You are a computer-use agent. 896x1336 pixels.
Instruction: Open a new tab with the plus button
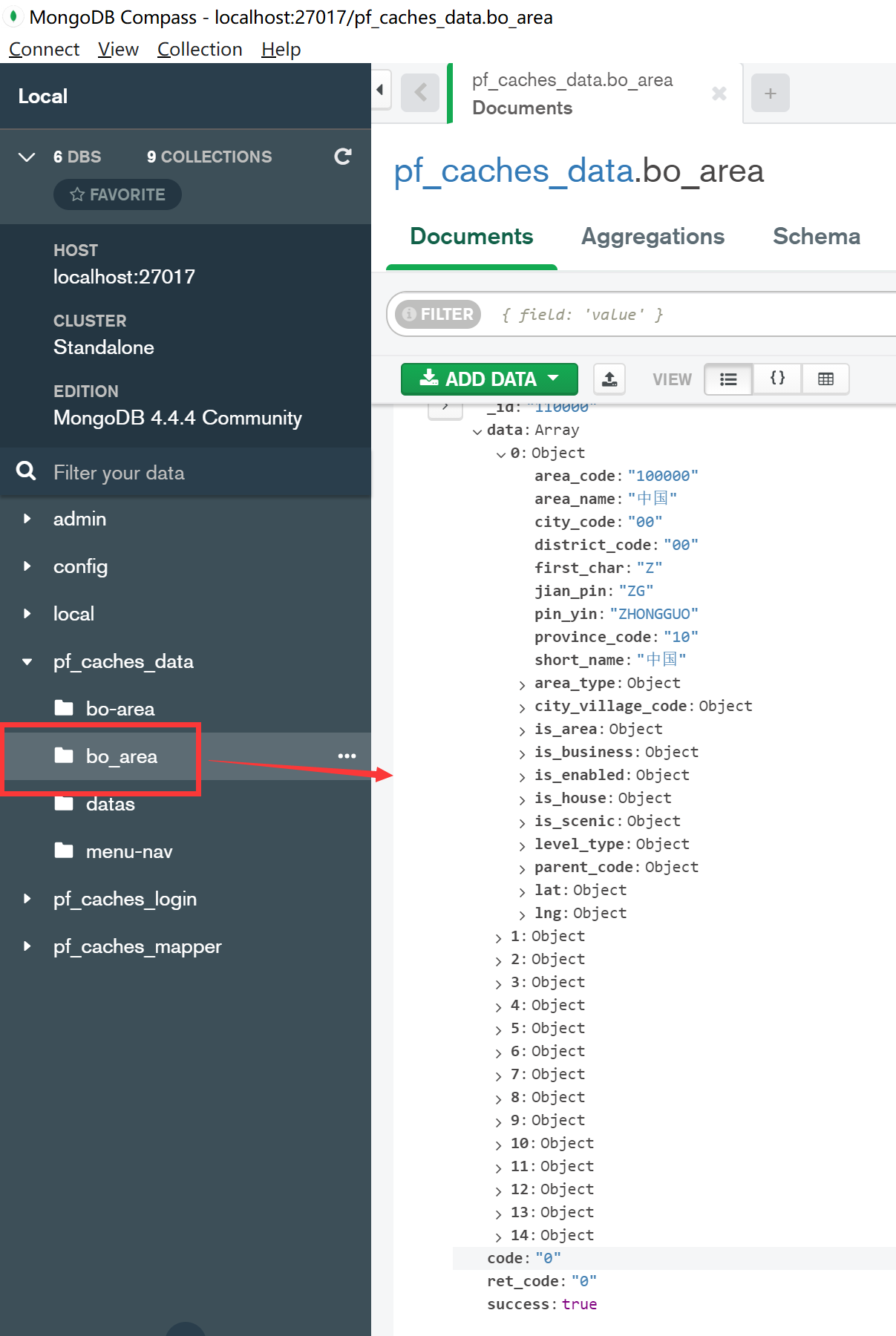771,93
